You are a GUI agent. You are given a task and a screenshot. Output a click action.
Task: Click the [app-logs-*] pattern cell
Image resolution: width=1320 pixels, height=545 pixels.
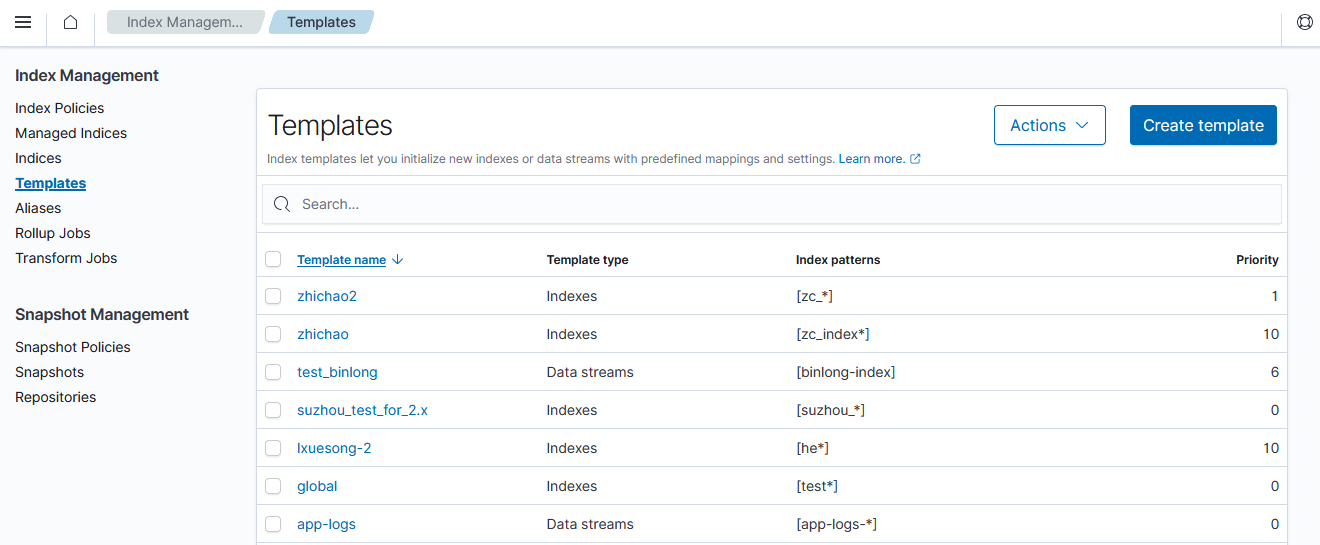[x=836, y=524]
